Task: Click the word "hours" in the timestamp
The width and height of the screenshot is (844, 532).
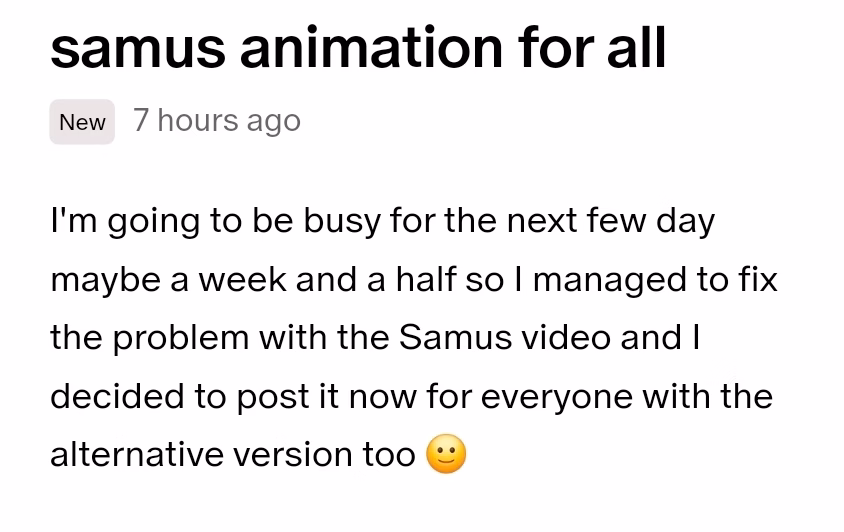Action: coord(198,120)
